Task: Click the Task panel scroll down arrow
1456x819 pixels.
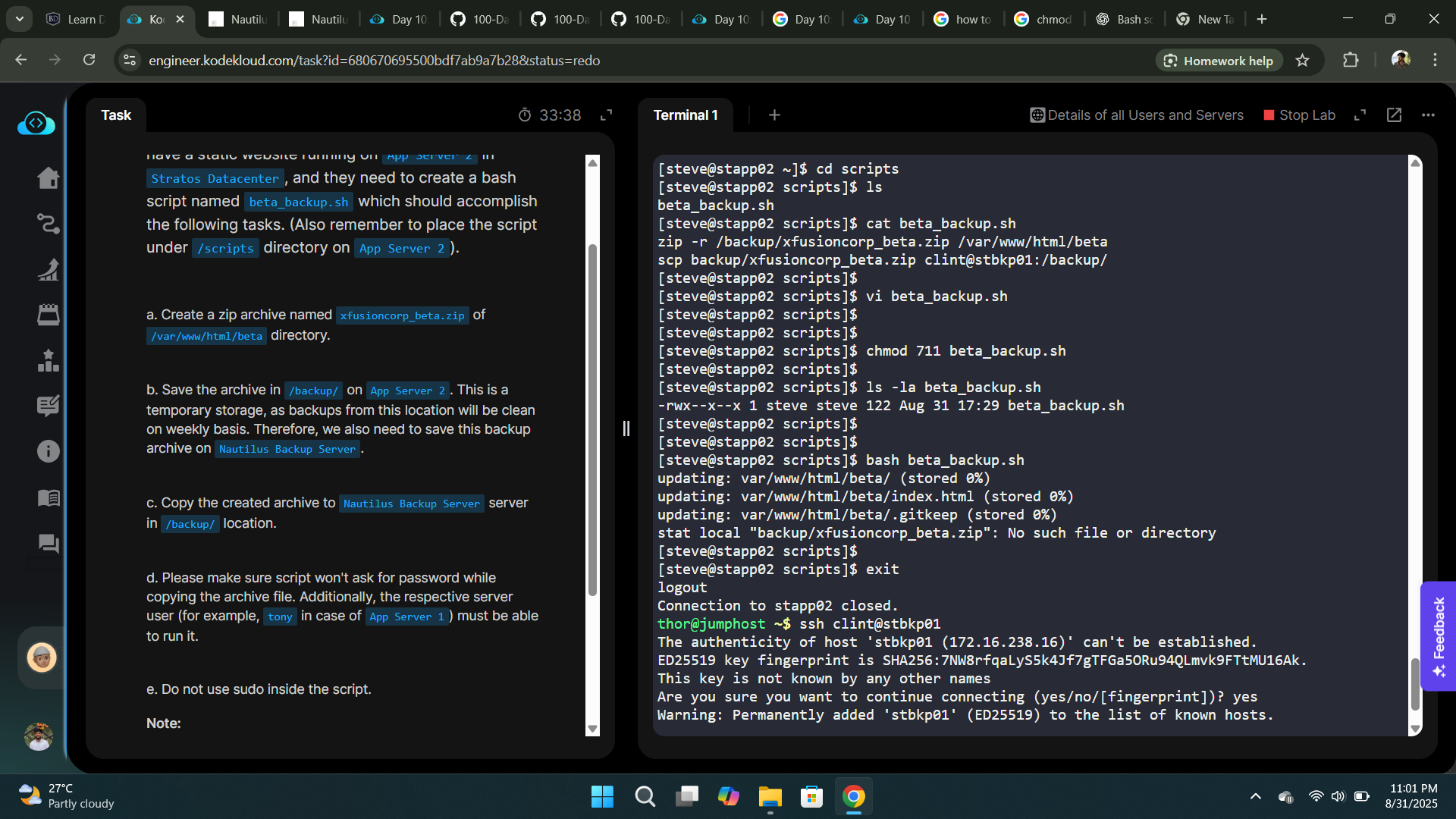Action: point(592,729)
